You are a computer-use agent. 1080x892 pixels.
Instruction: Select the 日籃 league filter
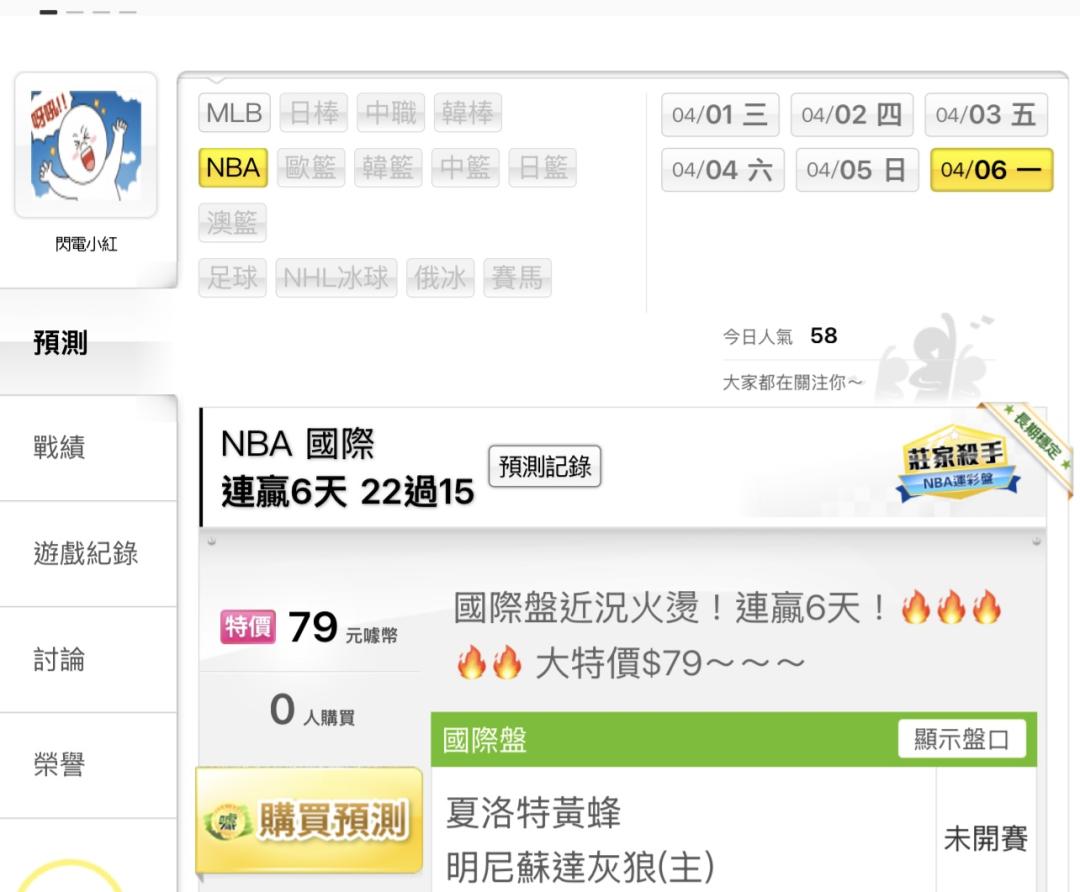542,167
